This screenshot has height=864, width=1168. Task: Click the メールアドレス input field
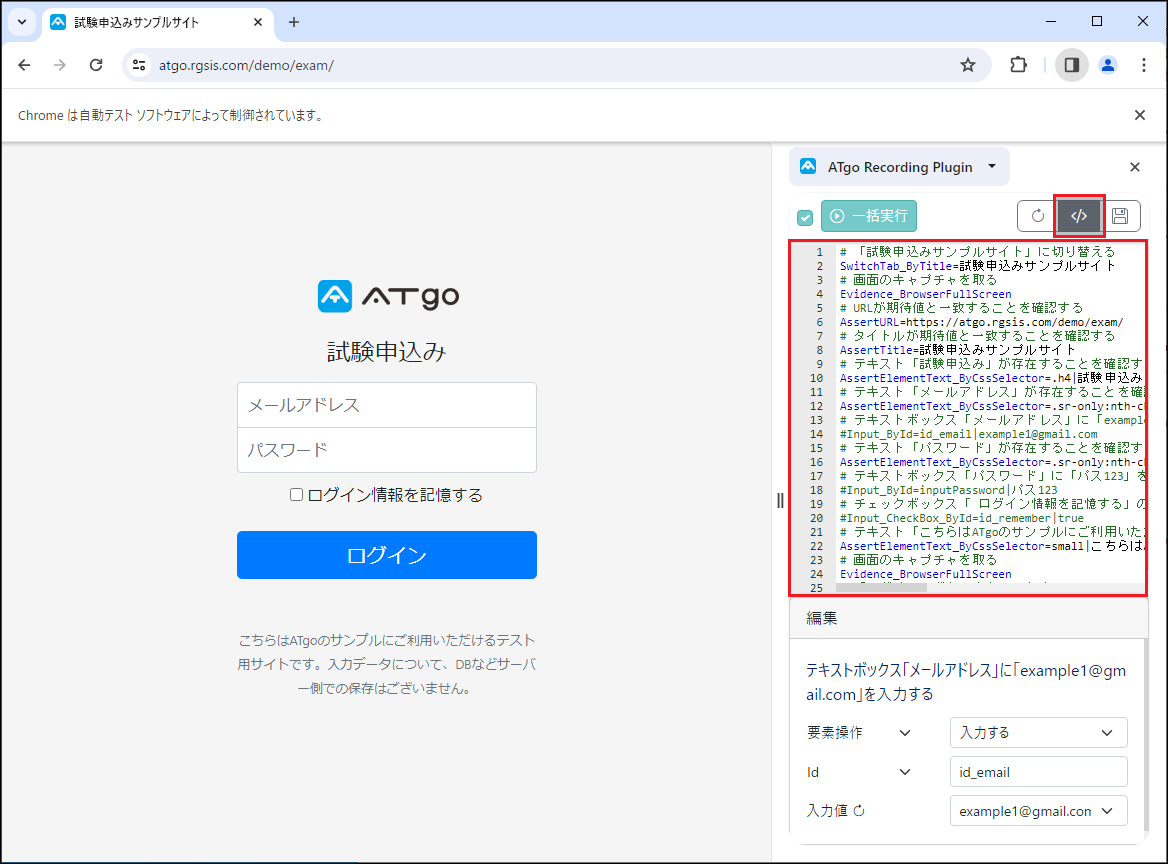(x=387, y=404)
